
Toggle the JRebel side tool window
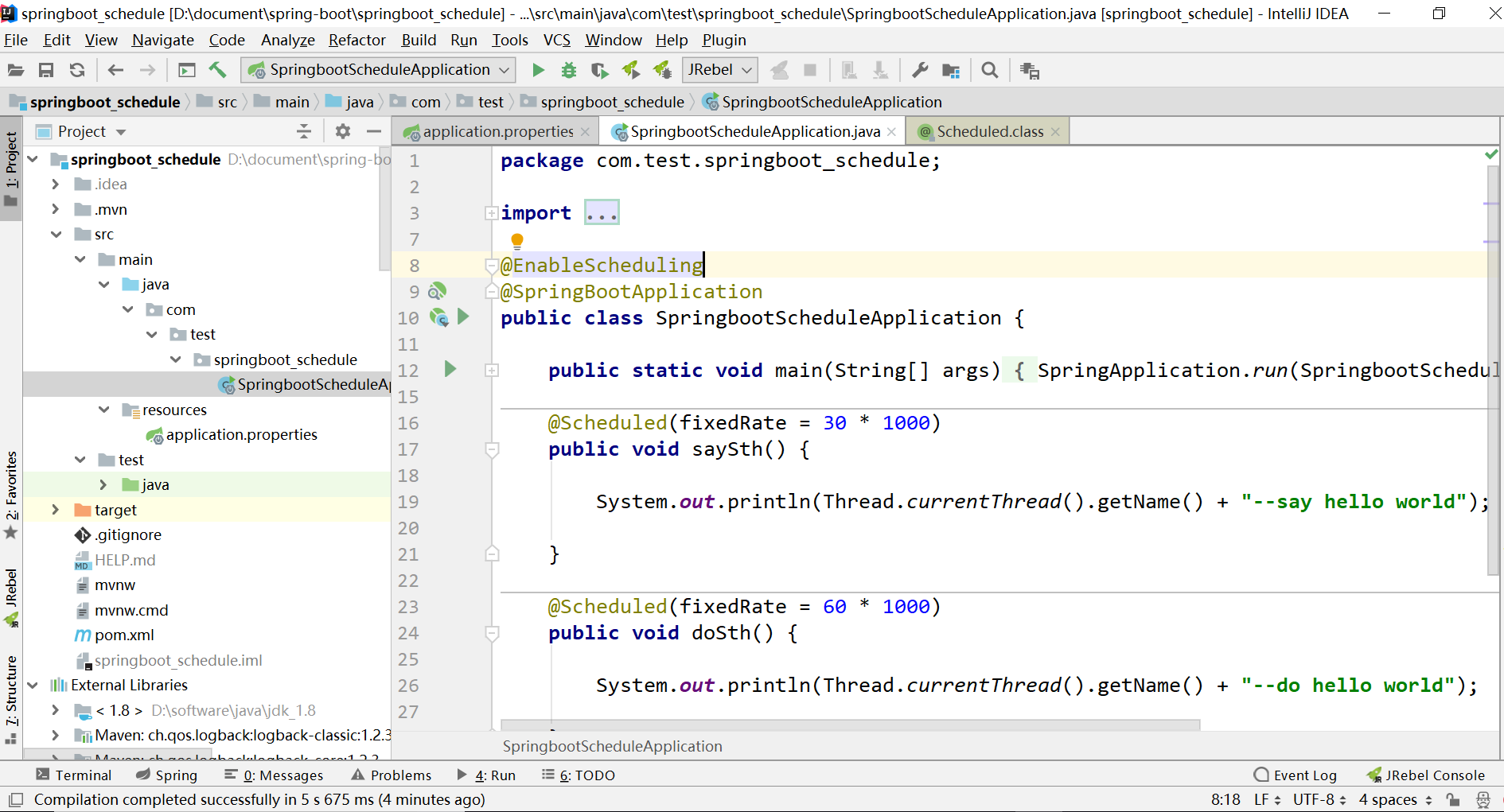pos(11,596)
